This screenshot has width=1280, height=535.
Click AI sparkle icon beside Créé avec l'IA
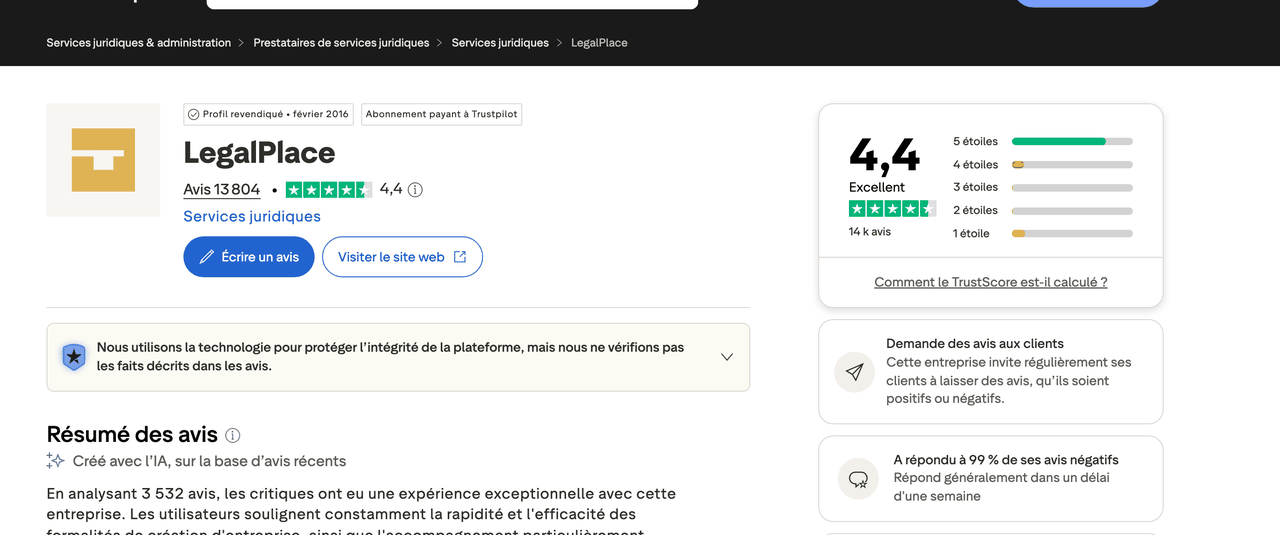pyautogui.click(x=56, y=461)
